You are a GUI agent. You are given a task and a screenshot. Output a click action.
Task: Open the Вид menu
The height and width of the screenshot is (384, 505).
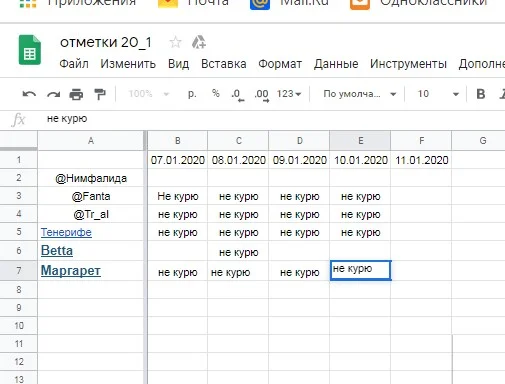pos(178,64)
